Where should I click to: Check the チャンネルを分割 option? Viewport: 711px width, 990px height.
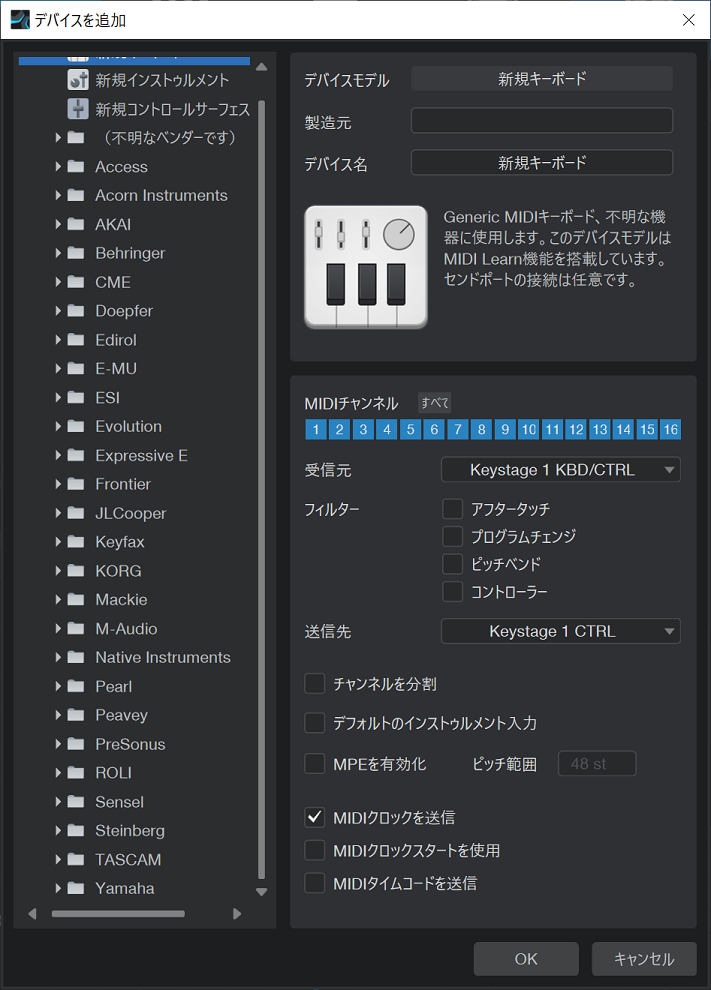pos(314,684)
